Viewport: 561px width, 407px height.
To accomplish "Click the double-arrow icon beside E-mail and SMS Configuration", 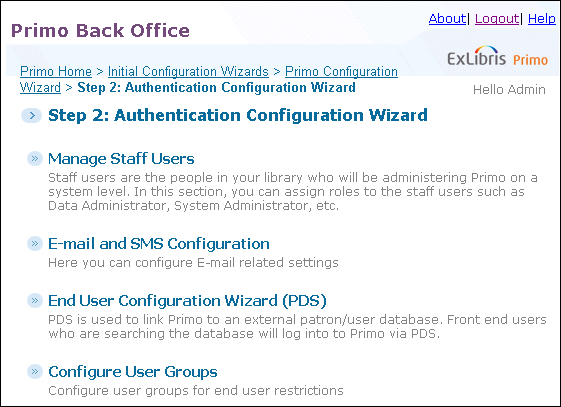I will coord(35,244).
